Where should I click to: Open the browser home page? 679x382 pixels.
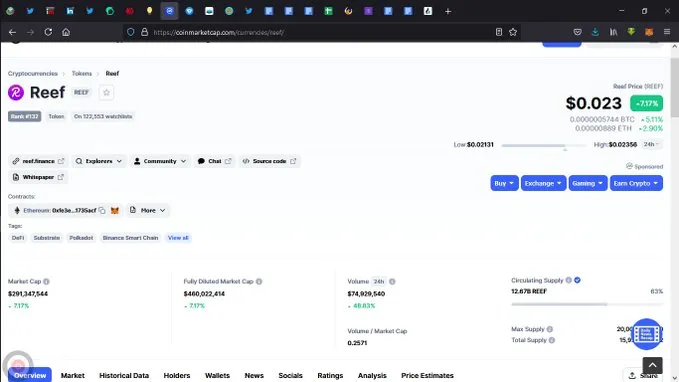pos(66,32)
